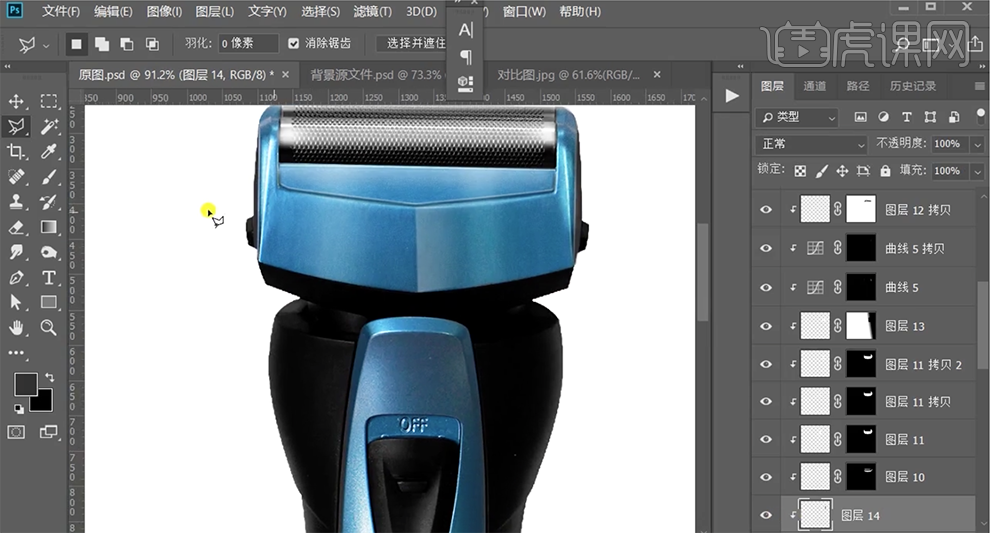990x533 pixels.
Task: Select the Crop tool in toolbar
Action: coord(17,152)
